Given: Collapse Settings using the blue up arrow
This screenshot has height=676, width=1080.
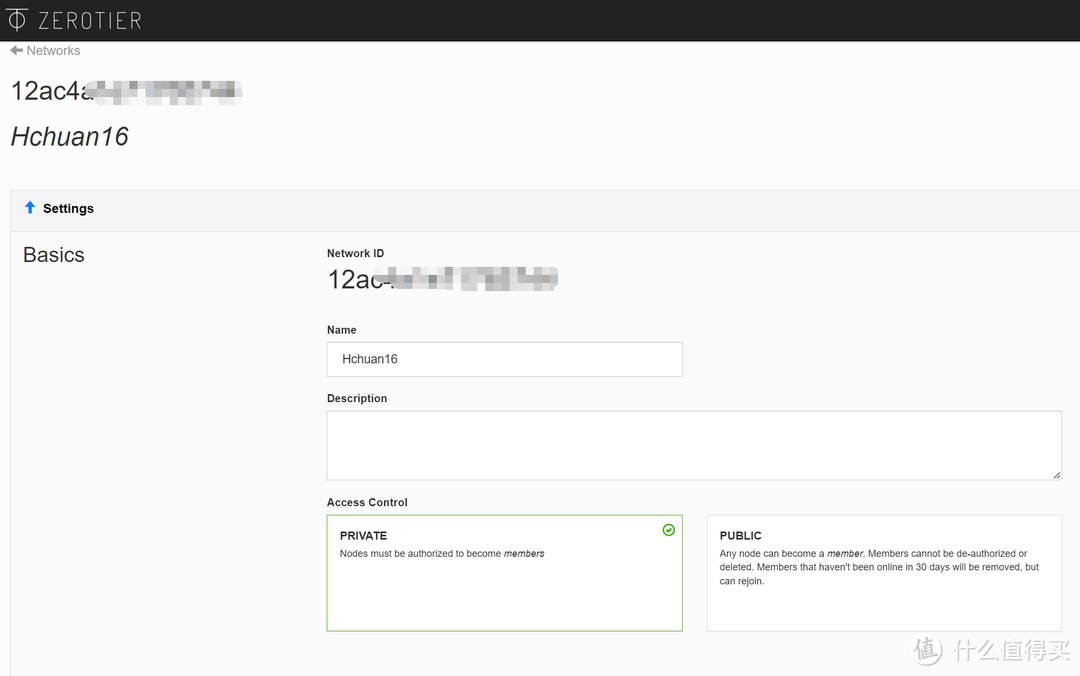Looking at the screenshot, I should 30,207.
